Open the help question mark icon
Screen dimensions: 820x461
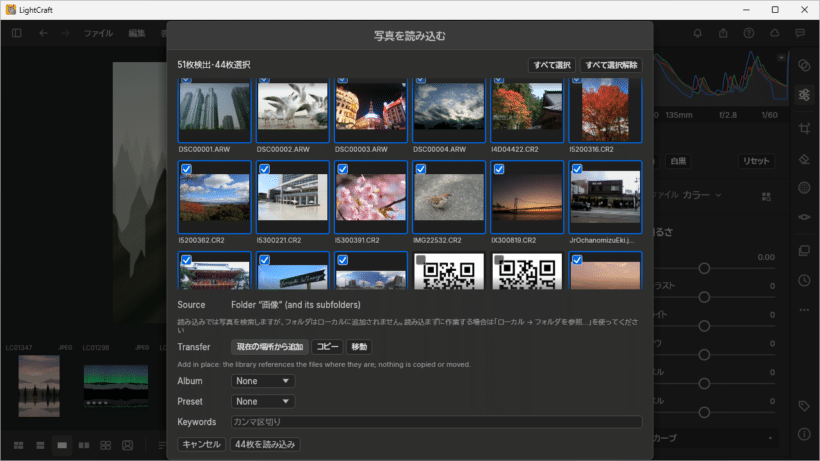(x=749, y=33)
